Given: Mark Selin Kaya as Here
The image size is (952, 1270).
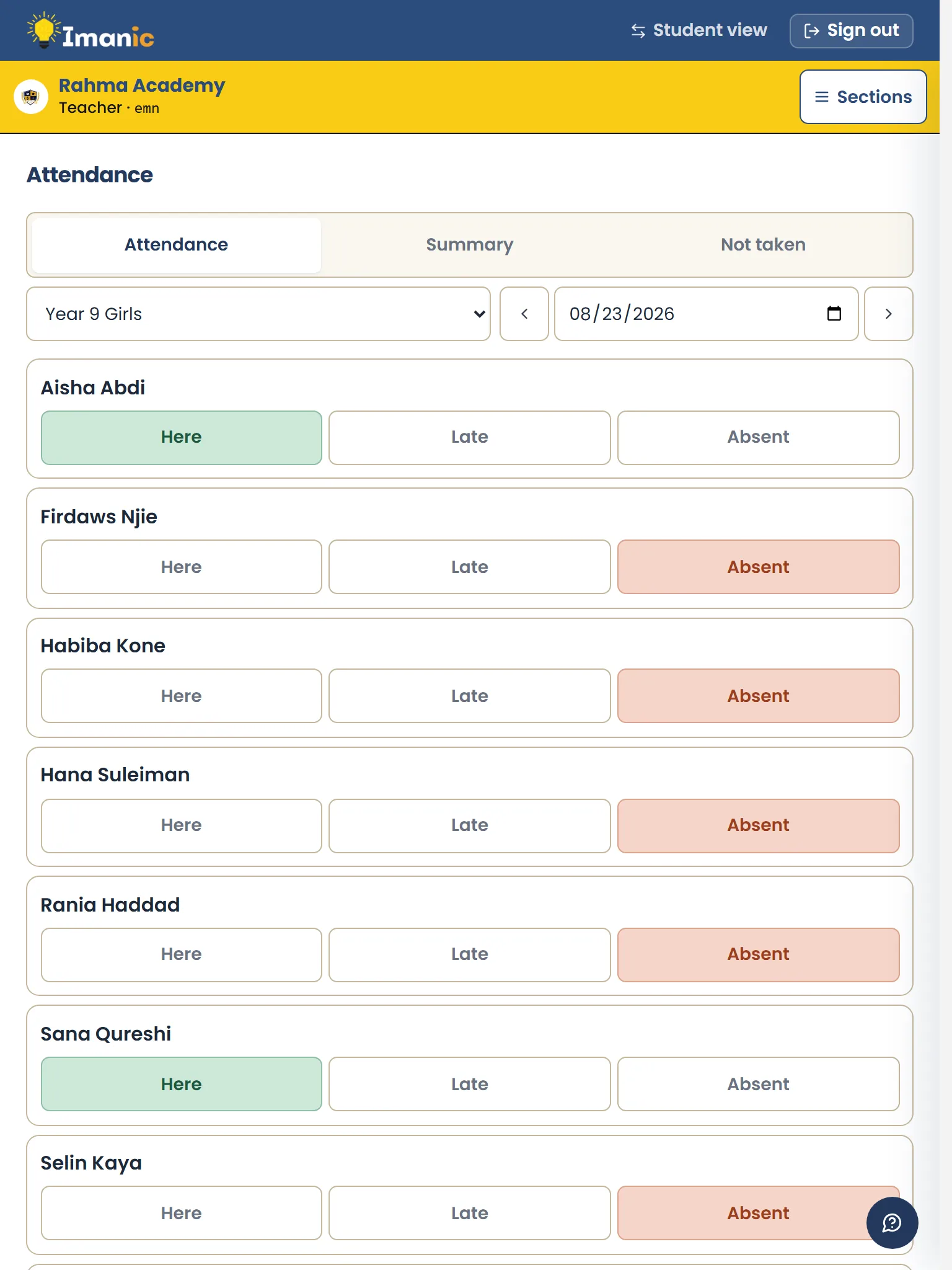Looking at the screenshot, I should (182, 1213).
